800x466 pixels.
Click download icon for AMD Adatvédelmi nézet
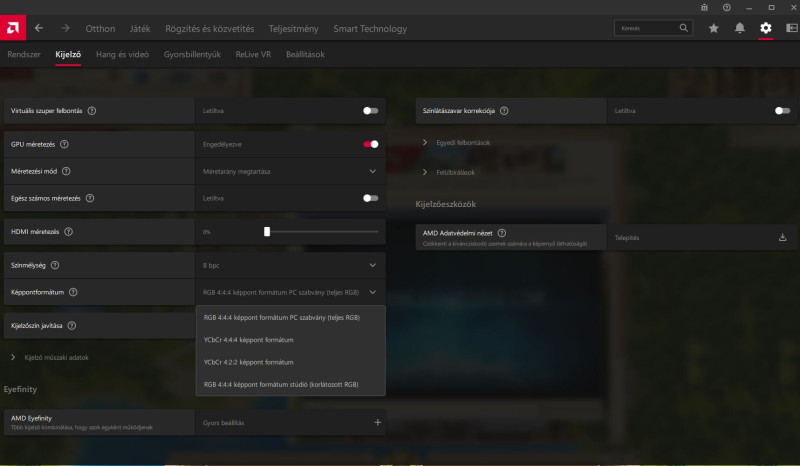tap(783, 237)
